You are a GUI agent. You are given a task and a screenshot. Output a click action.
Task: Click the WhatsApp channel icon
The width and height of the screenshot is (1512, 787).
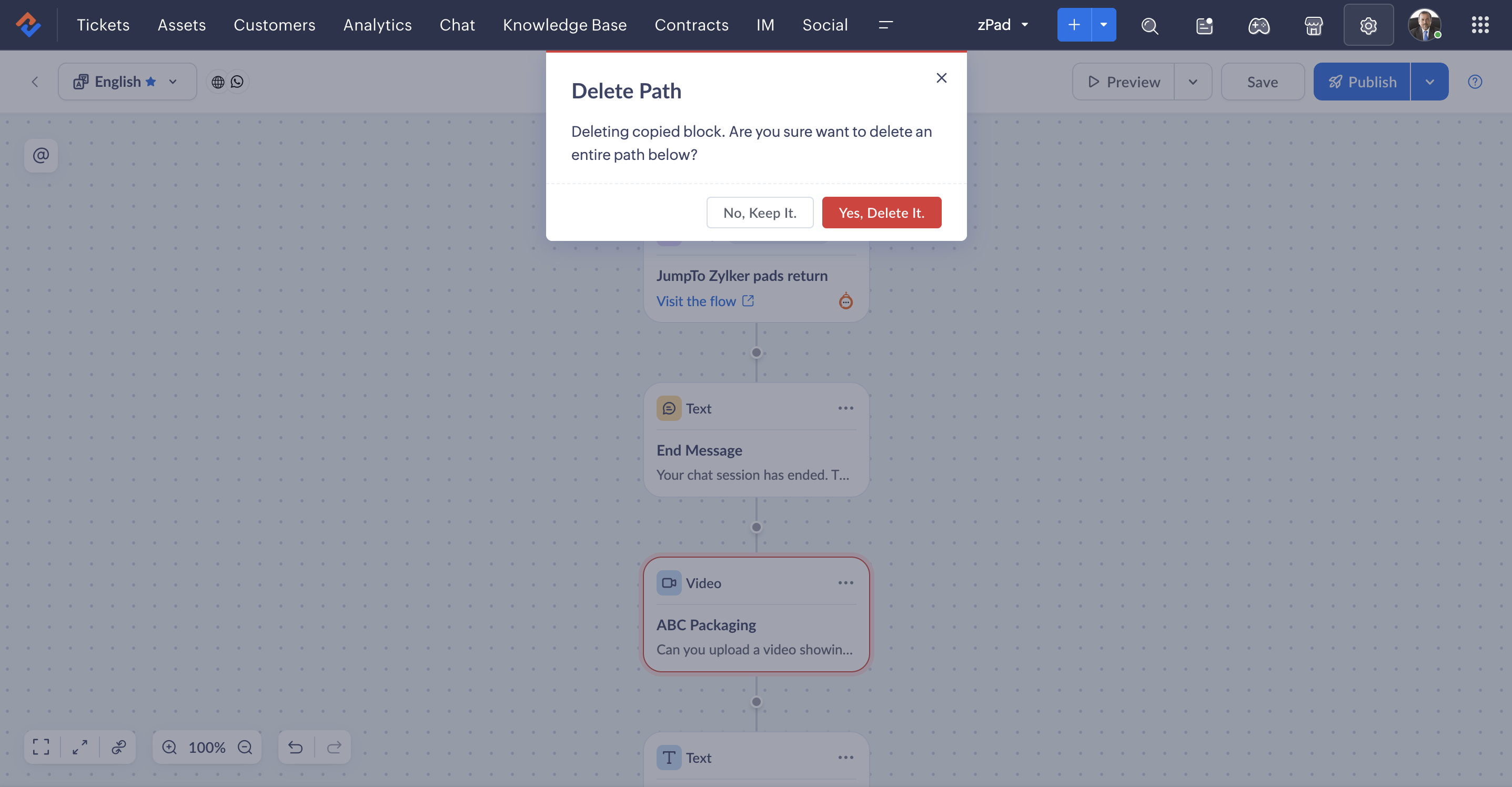tap(237, 82)
